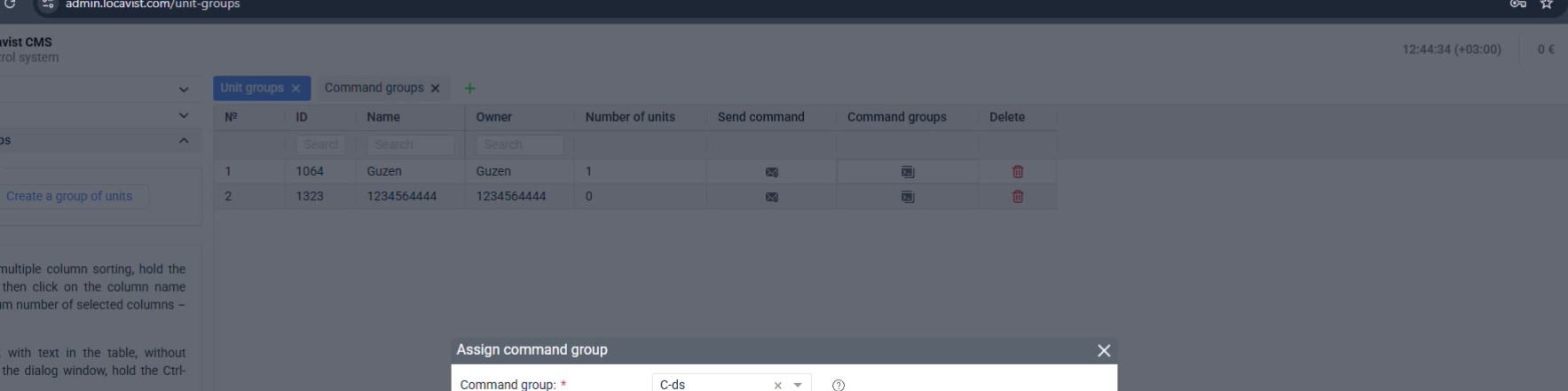Select the Unit groups tab
Image resolution: width=1568 pixels, height=391 pixels.
(x=252, y=88)
